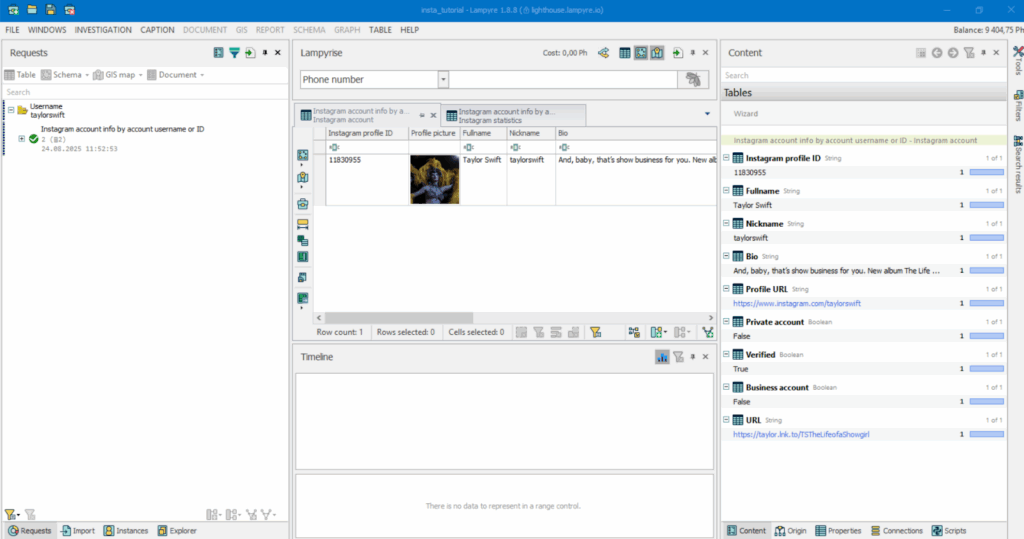Switch to the Explorer tab at bottom
This screenshot has height=539, width=1024.
(177, 531)
